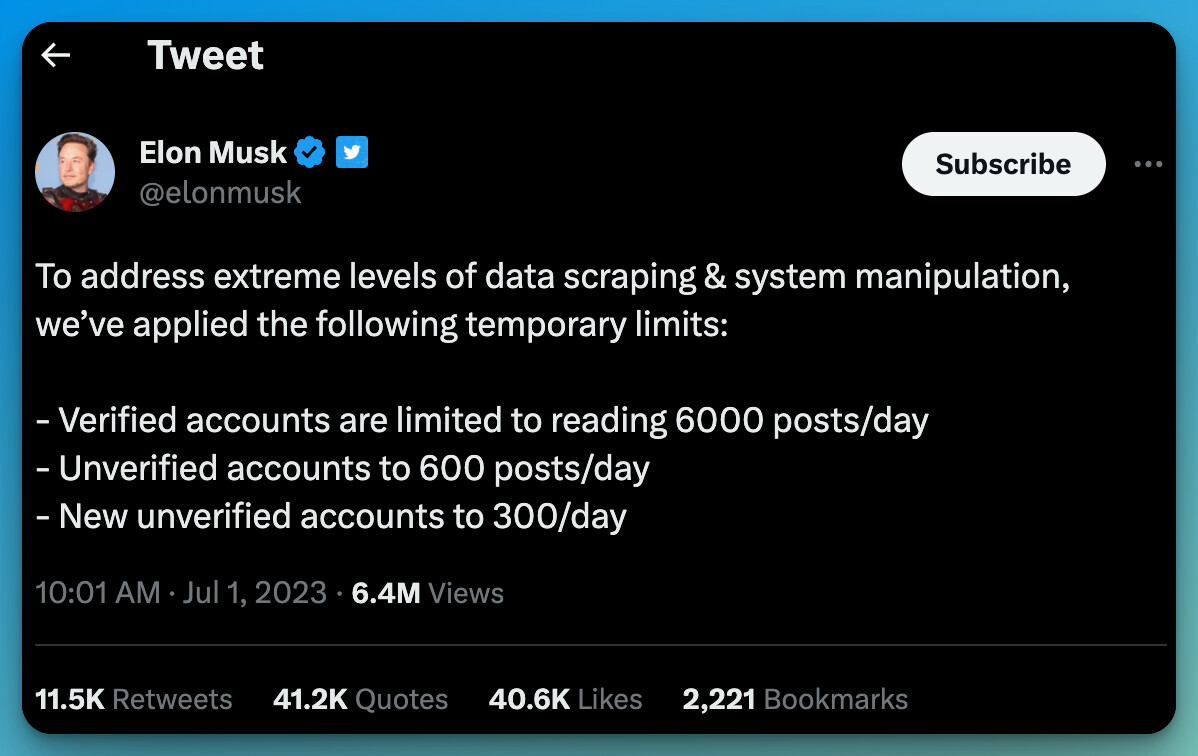View the 41.2K Quotes list
Screen dimensions: 1198x756
tap(361, 699)
